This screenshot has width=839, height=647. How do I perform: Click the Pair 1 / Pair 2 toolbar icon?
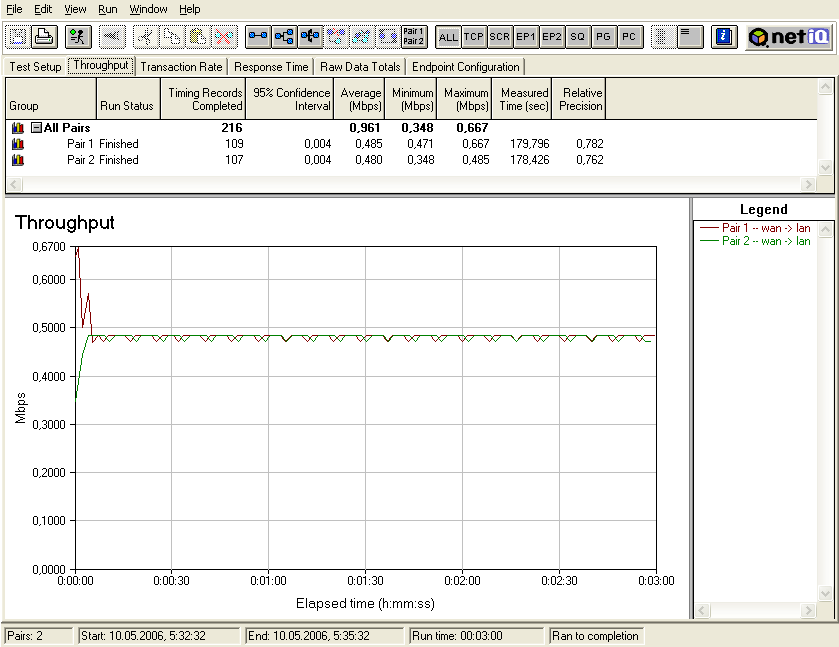coord(413,37)
